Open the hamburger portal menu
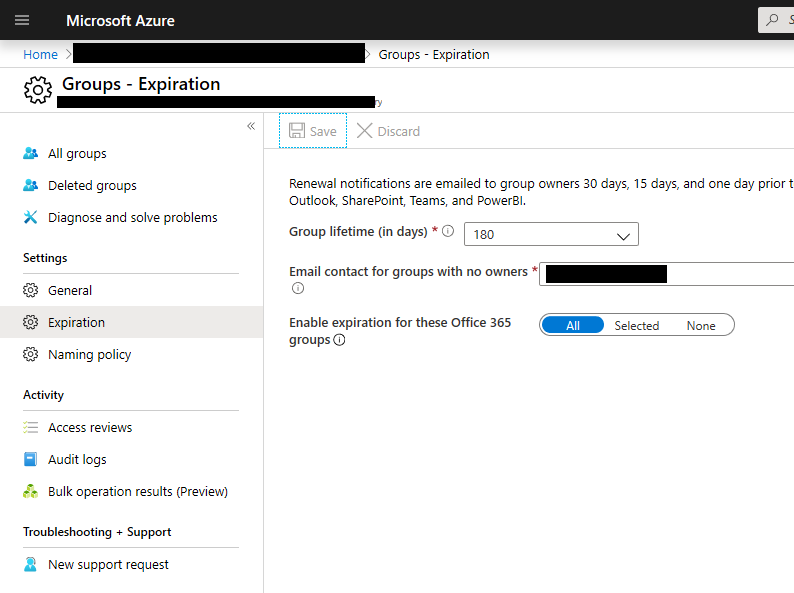The height and width of the screenshot is (593, 794). coord(22,20)
